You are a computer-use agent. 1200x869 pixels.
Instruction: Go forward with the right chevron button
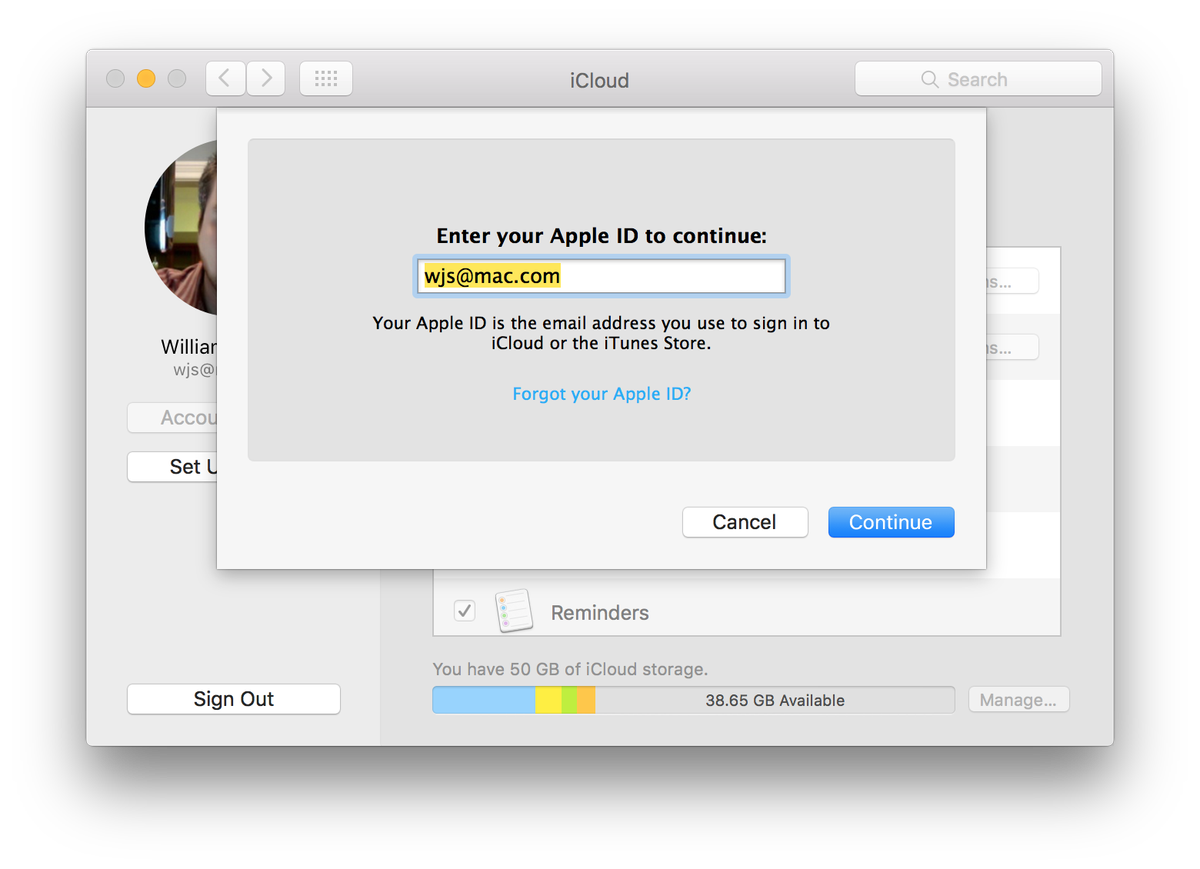click(x=266, y=79)
